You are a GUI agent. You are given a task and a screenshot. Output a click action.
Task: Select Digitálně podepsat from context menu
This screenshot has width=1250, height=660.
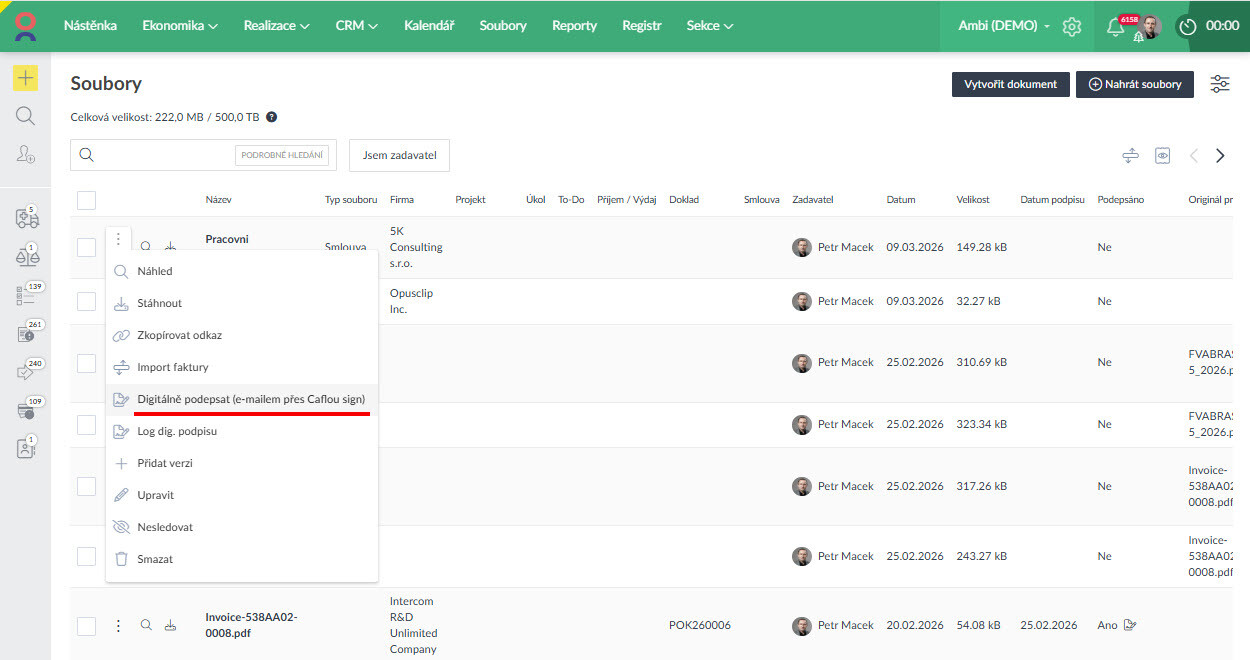(x=250, y=399)
